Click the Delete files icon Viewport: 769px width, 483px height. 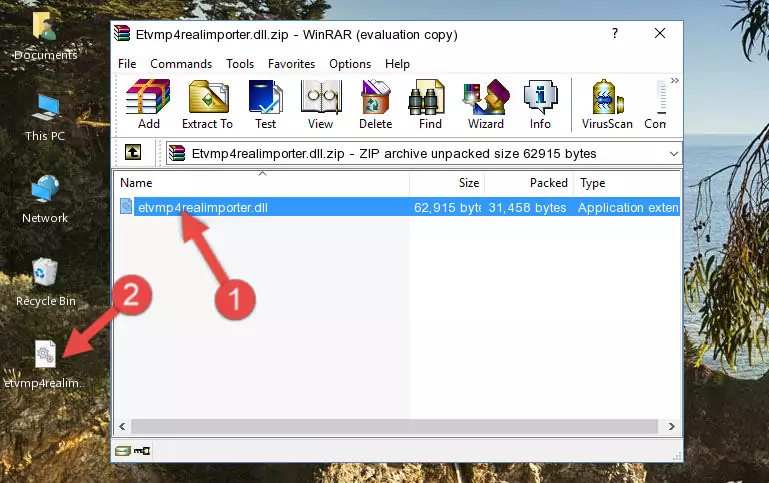pos(376,104)
